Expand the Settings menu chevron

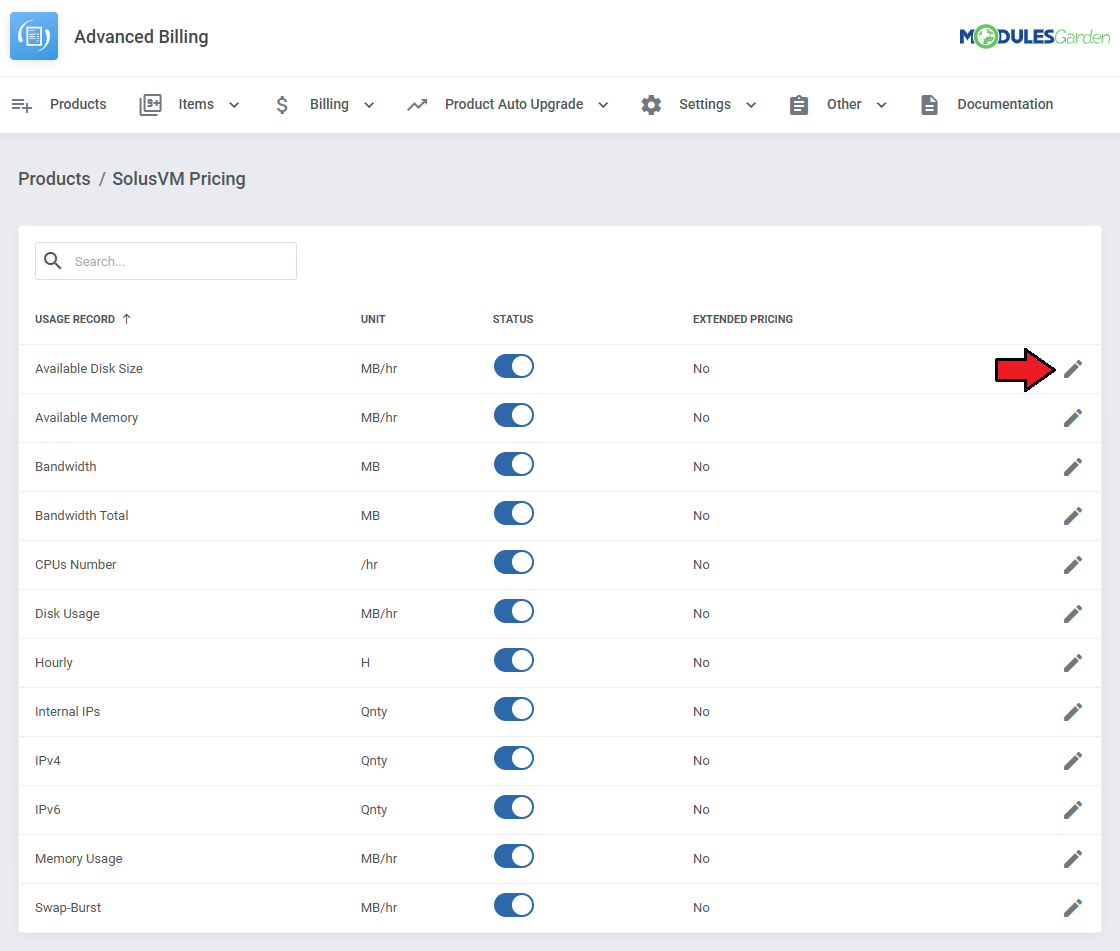[751, 105]
